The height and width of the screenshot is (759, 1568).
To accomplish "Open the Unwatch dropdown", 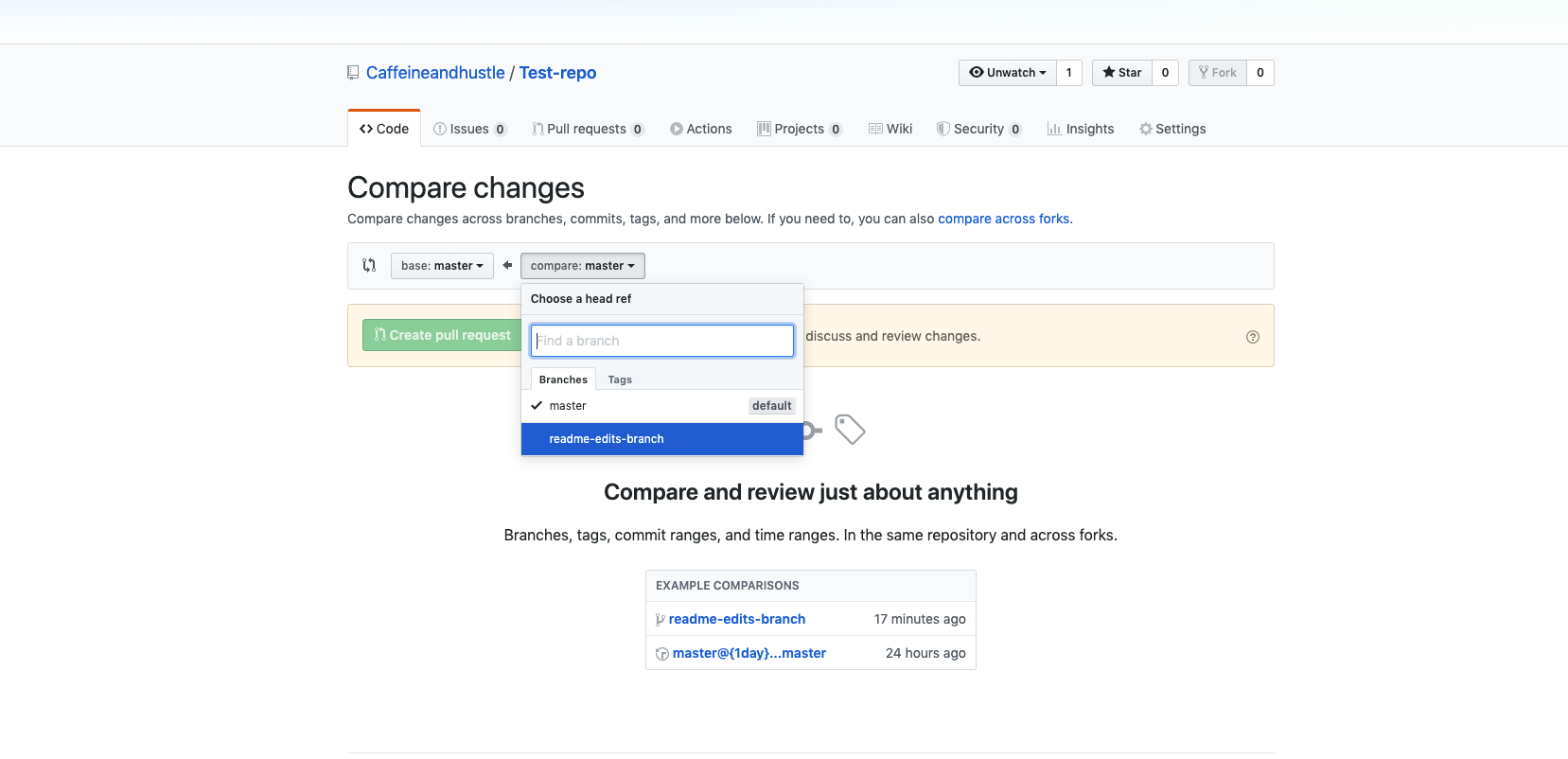I will [1008, 73].
